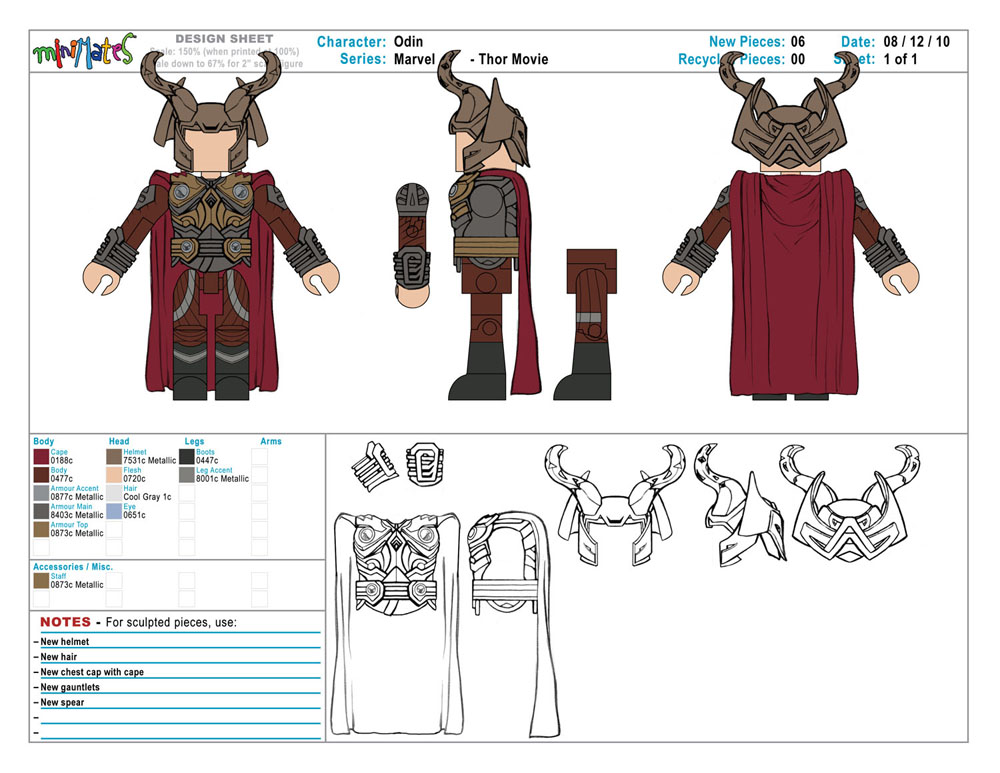Select the chest cap with cape front sketch
Image resolution: width=1000 pixels, height=773 pixels.
(397, 623)
